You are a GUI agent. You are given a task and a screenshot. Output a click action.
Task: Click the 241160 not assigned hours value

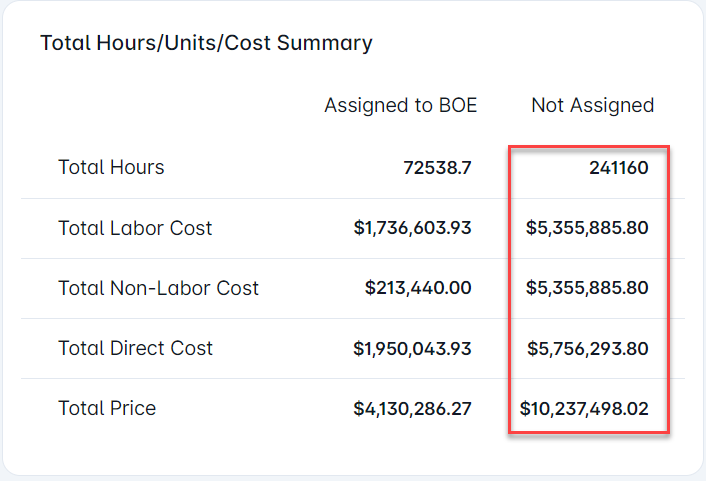click(618, 168)
